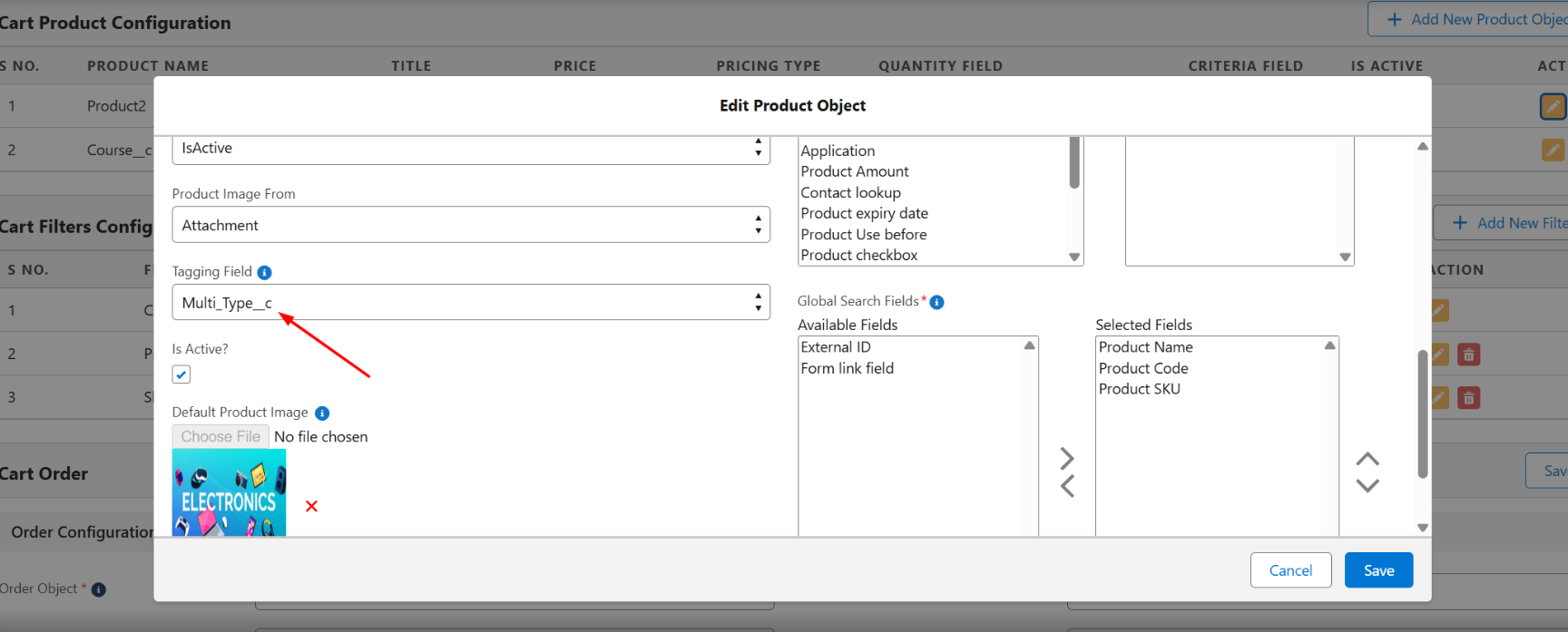Remove the electronics image with red X
This screenshot has height=632, width=1568.
pyautogui.click(x=311, y=506)
